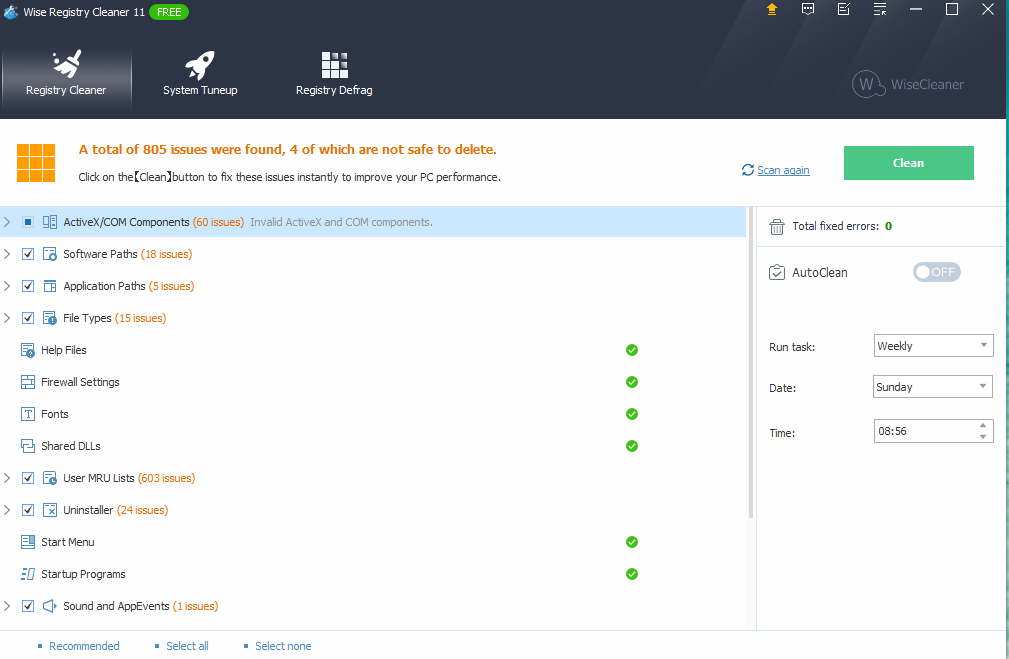Open the feedback chat icon
This screenshot has height=659, width=1009.
(x=808, y=10)
